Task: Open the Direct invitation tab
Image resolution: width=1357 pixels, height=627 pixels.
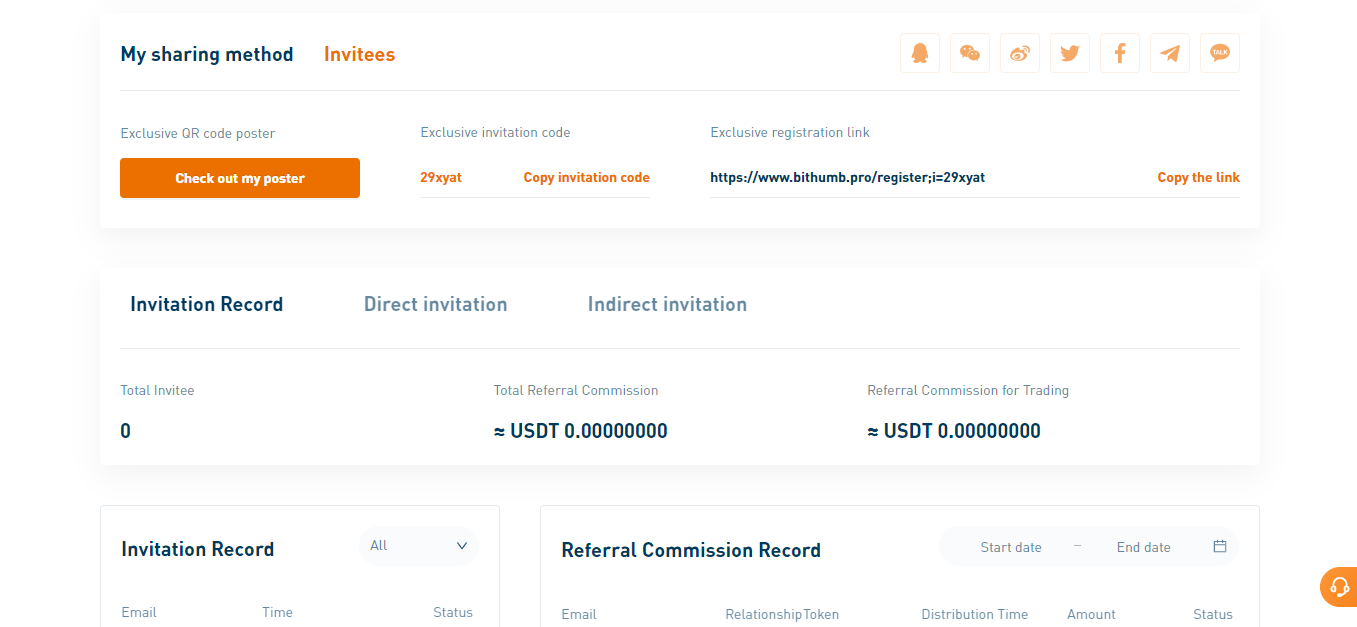Action: click(x=435, y=305)
